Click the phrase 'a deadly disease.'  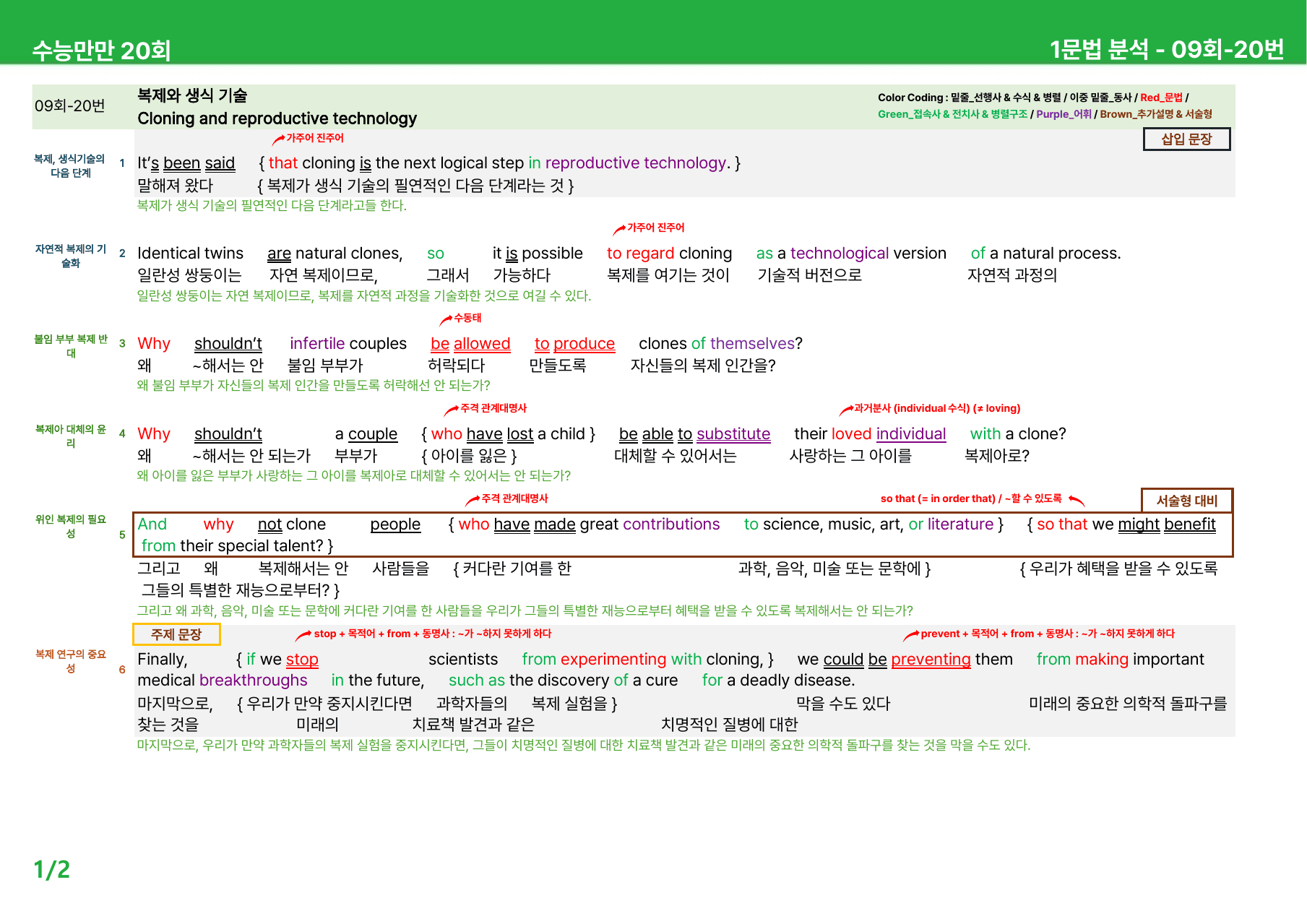791,681
